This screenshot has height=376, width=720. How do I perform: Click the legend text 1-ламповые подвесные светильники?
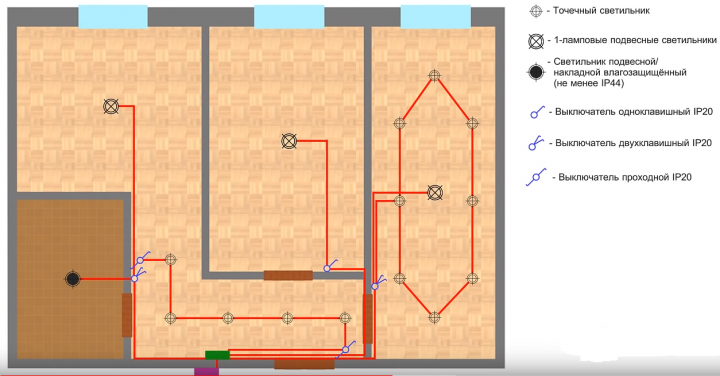click(x=635, y=40)
